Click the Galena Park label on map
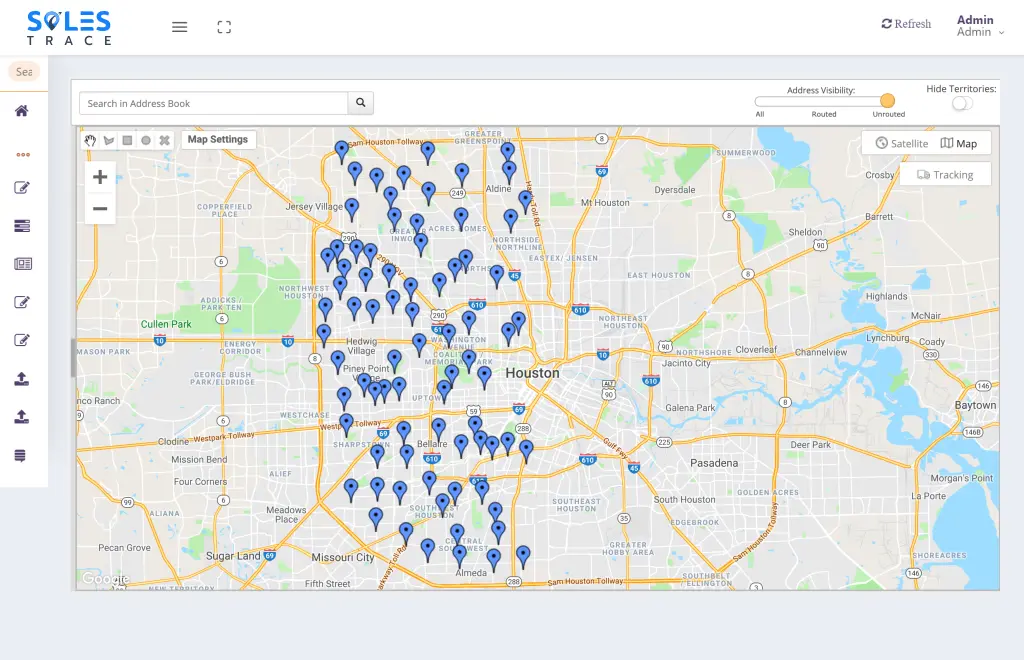 coord(690,407)
